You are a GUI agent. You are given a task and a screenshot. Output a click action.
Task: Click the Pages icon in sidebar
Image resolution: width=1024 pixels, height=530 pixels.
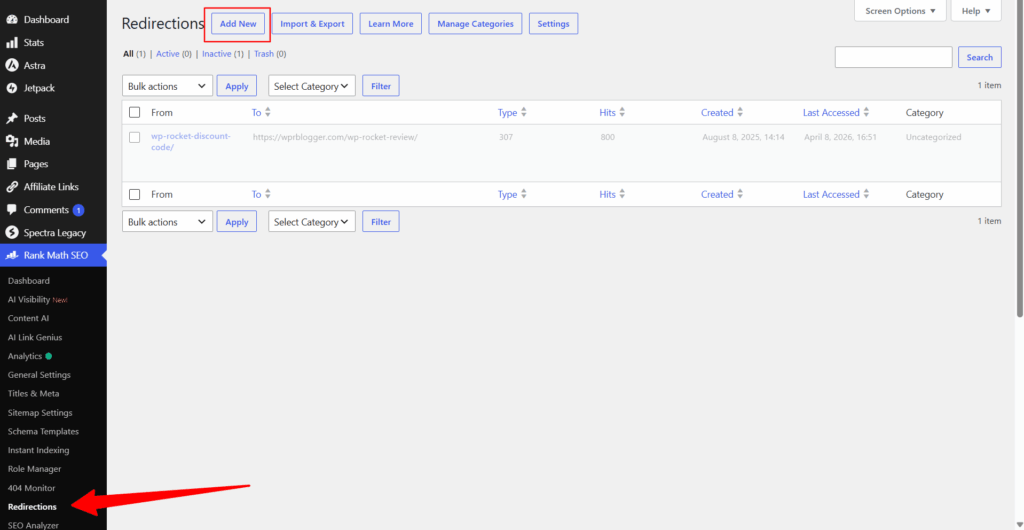tap(11, 164)
